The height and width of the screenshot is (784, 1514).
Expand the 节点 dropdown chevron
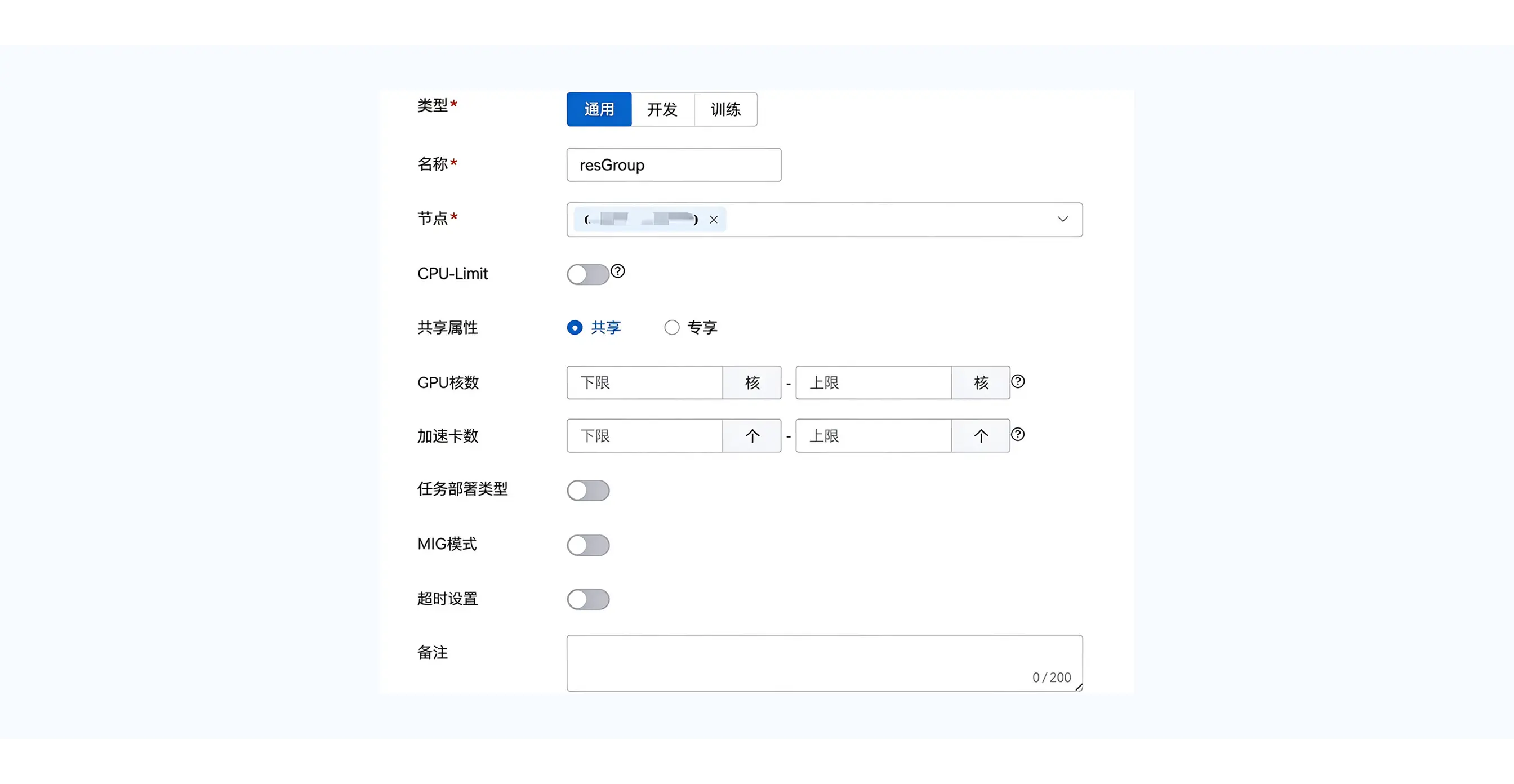click(1063, 219)
